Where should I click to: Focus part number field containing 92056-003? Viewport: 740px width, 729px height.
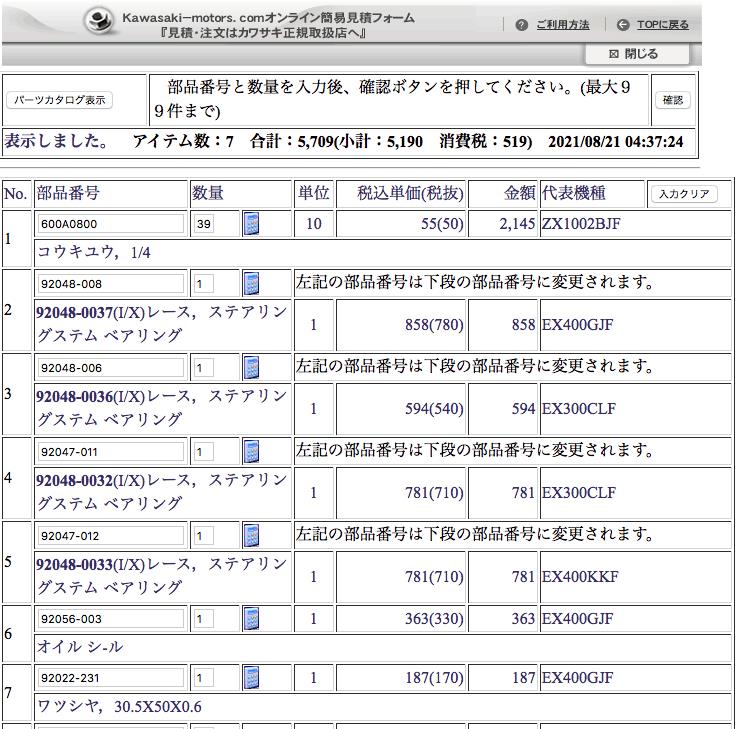click(x=111, y=619)
